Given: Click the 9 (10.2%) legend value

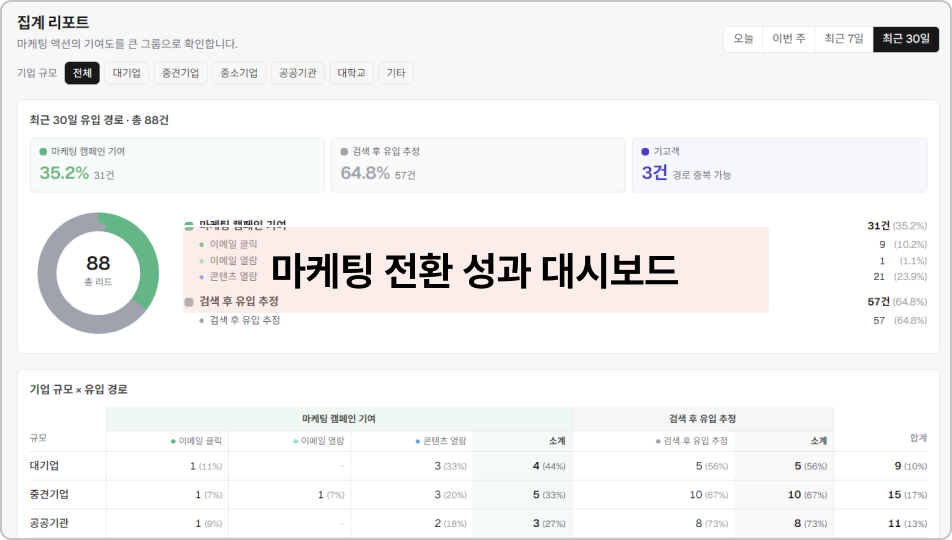Looking at the screenshot, I should [903, 244].
